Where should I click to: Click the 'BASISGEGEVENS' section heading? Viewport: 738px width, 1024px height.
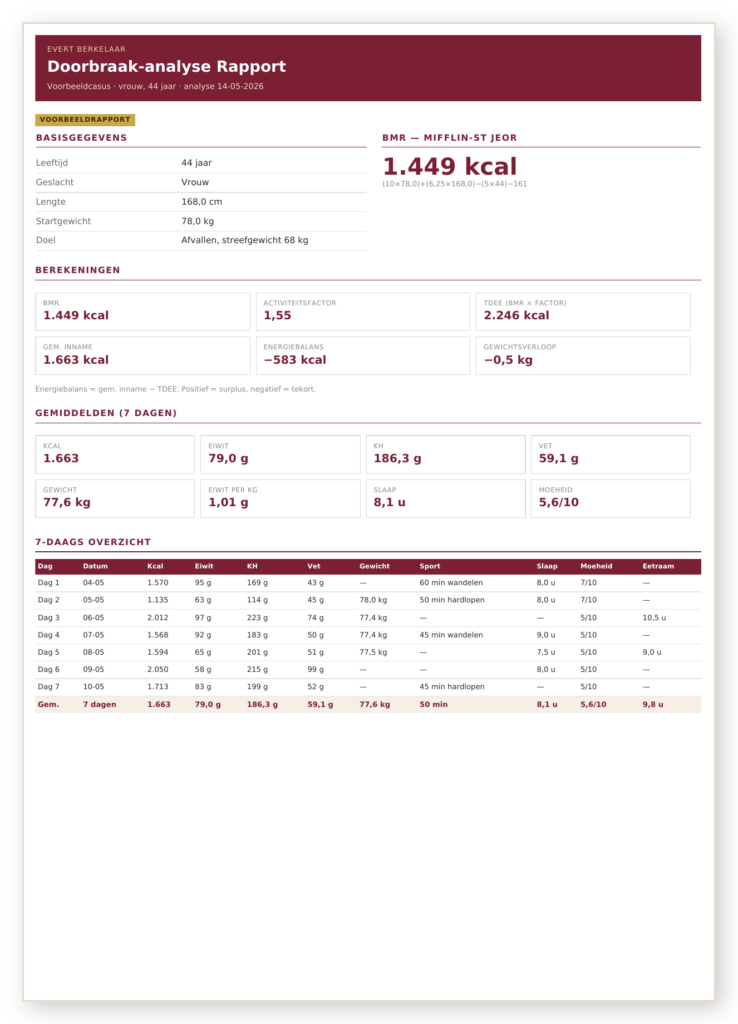(82, 138)
